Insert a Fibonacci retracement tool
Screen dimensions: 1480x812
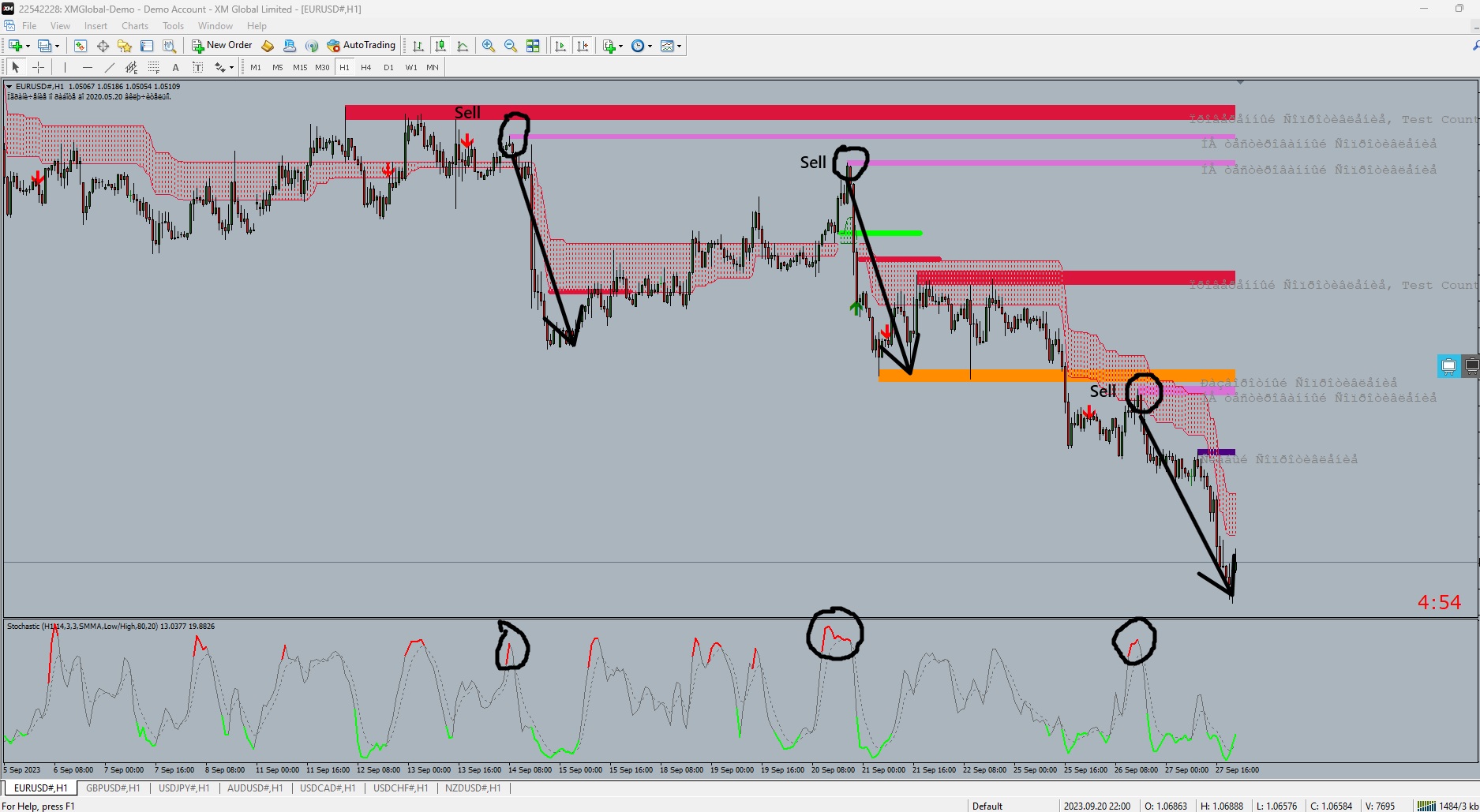(x=153, y=67)
